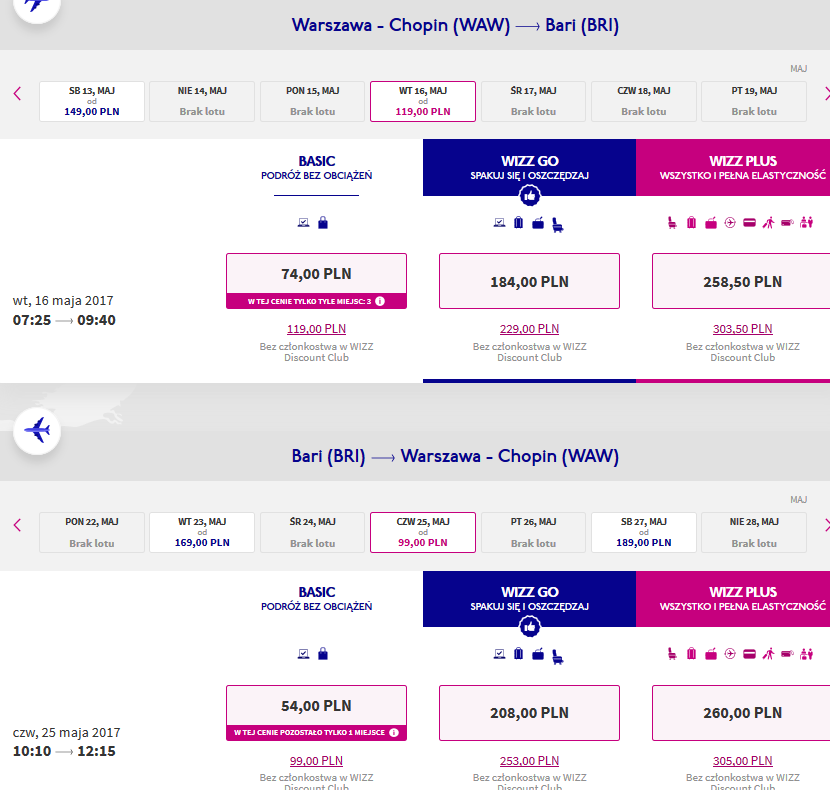
Task: Click outbound BASIC column header
Action: (x=317, y=168)
